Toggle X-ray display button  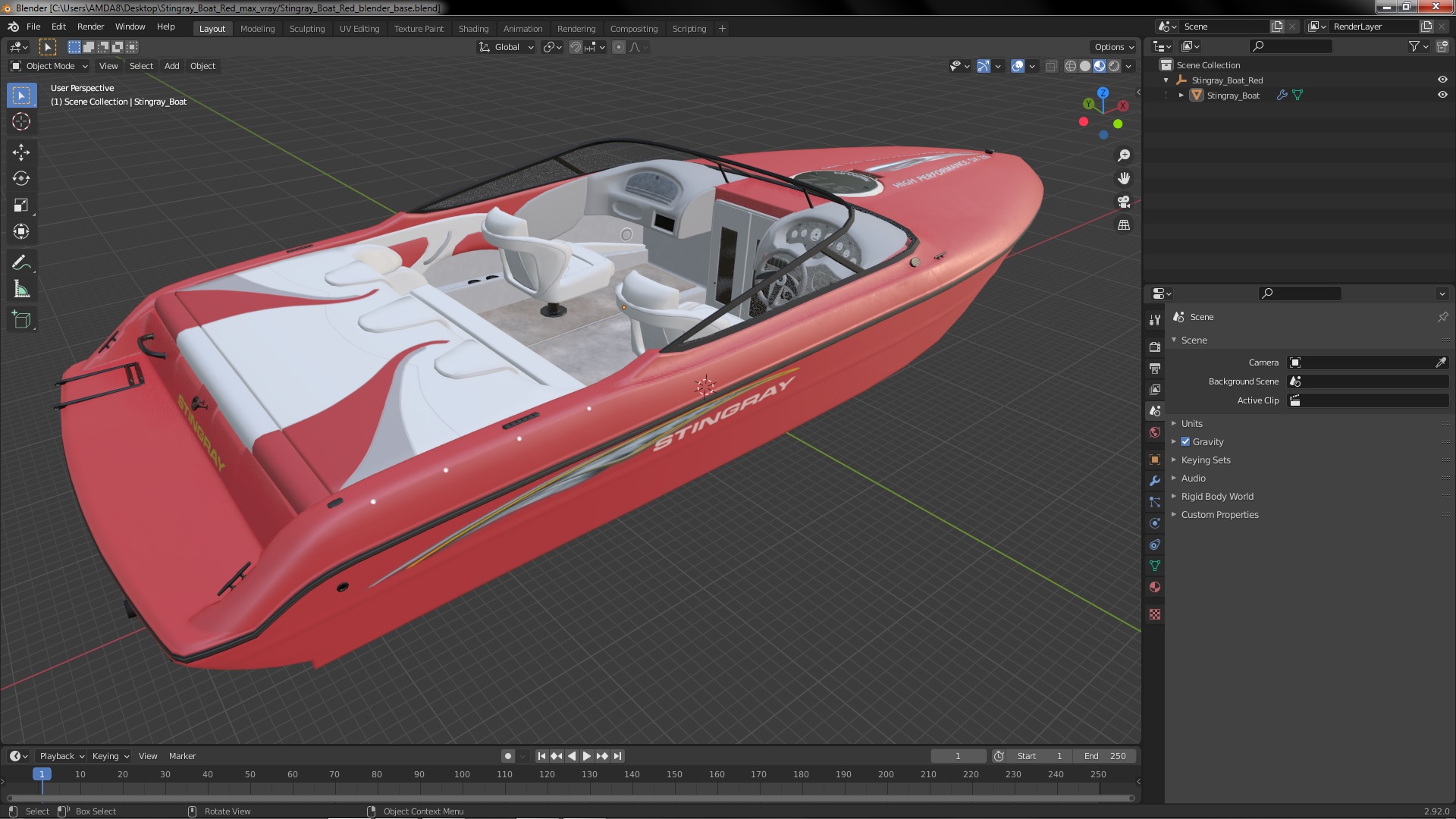1051,66
